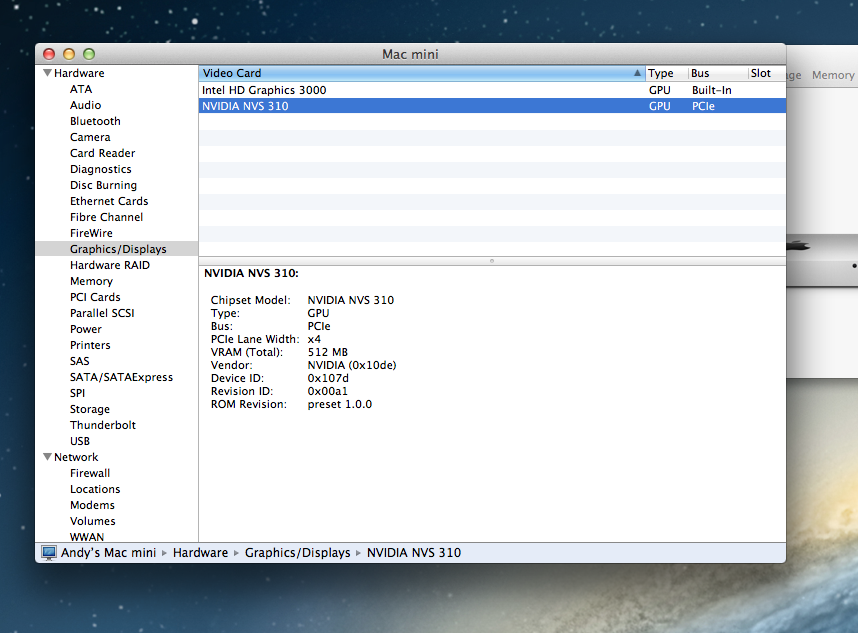Close the Mac mini window
The width and height of the screenshot is (858, 633).
click(x=49, y=54)
